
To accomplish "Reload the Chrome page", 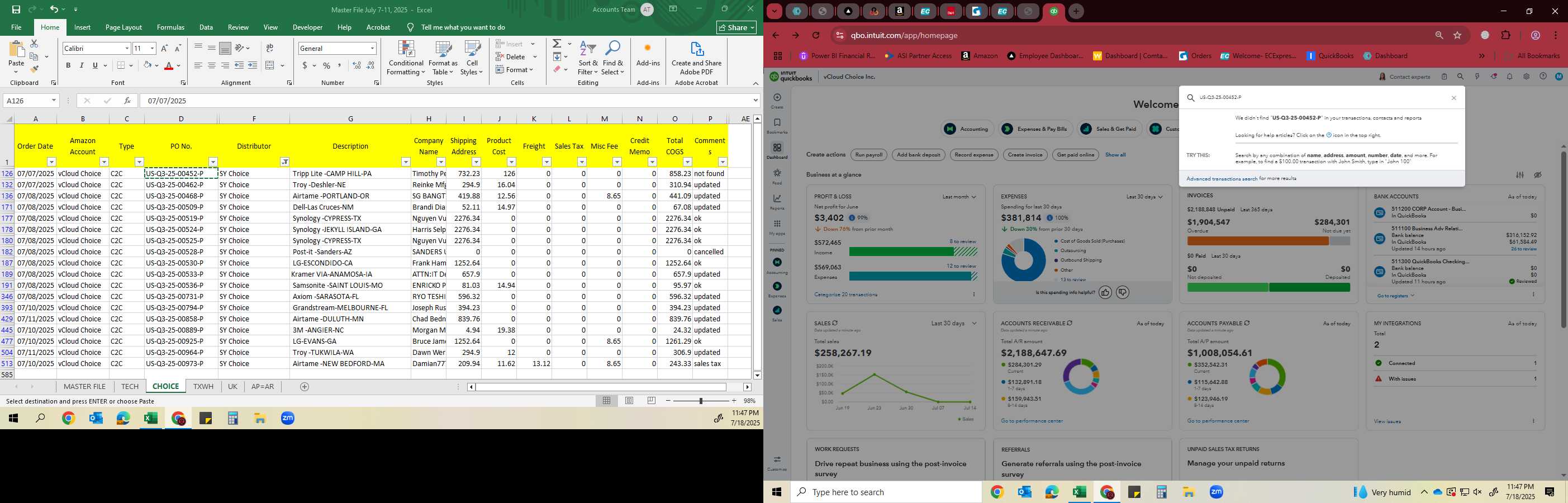I will point(816,35).
